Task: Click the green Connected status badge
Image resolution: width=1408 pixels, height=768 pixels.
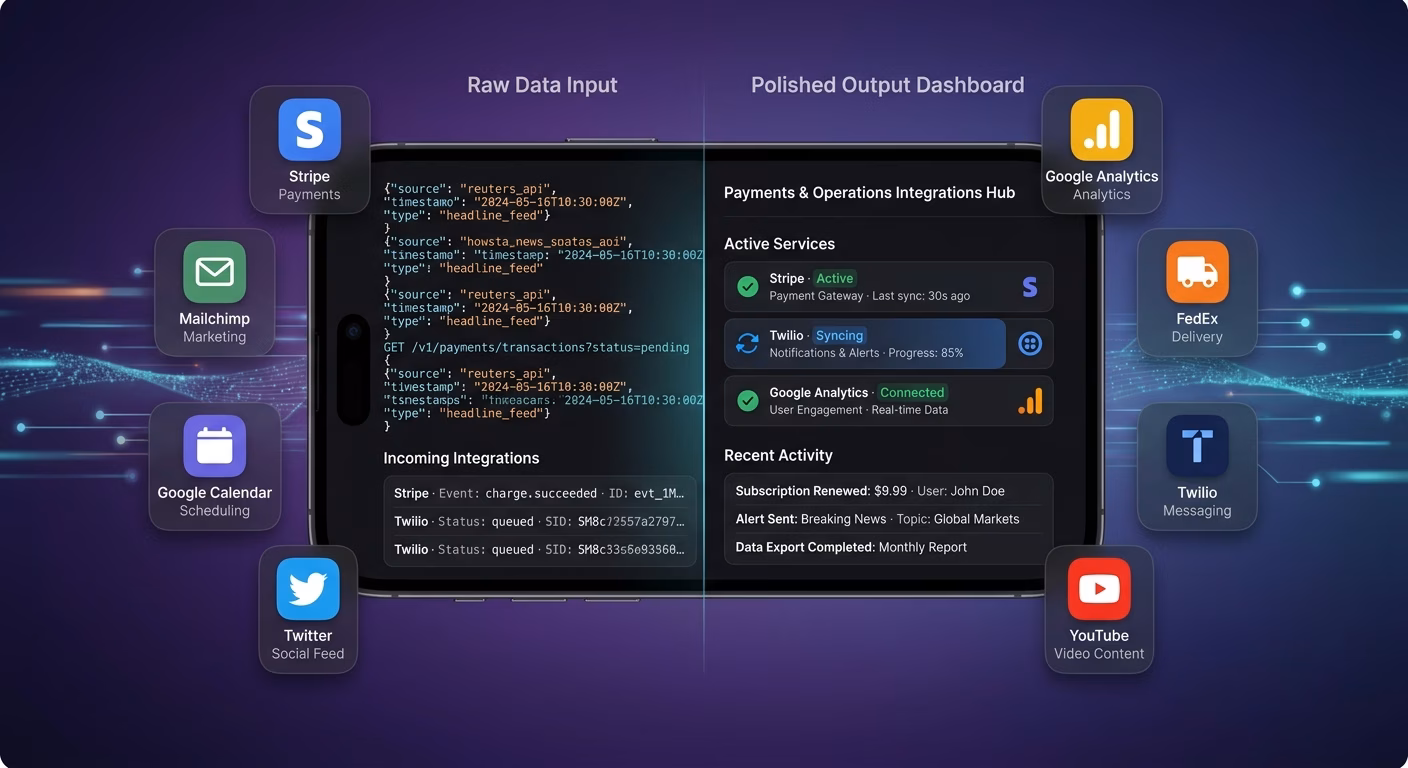Action: [912, 393]
